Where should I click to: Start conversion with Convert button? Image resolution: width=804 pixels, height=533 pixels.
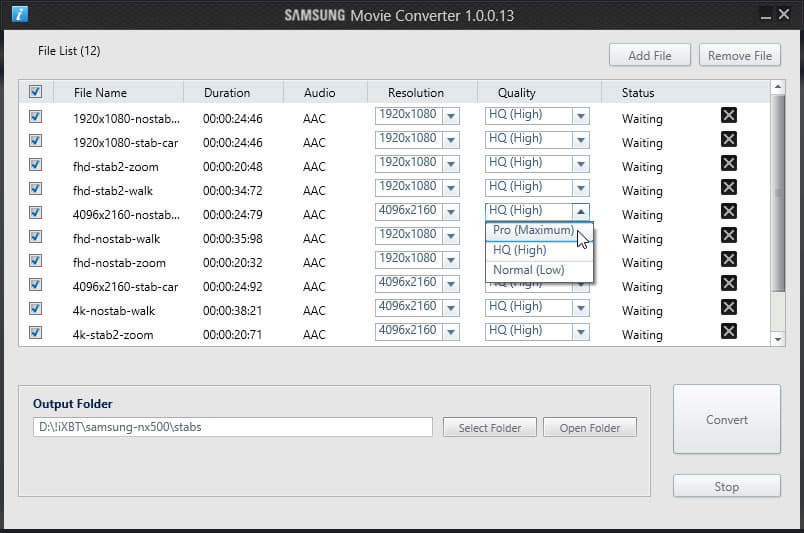click(x=727, y=420)
